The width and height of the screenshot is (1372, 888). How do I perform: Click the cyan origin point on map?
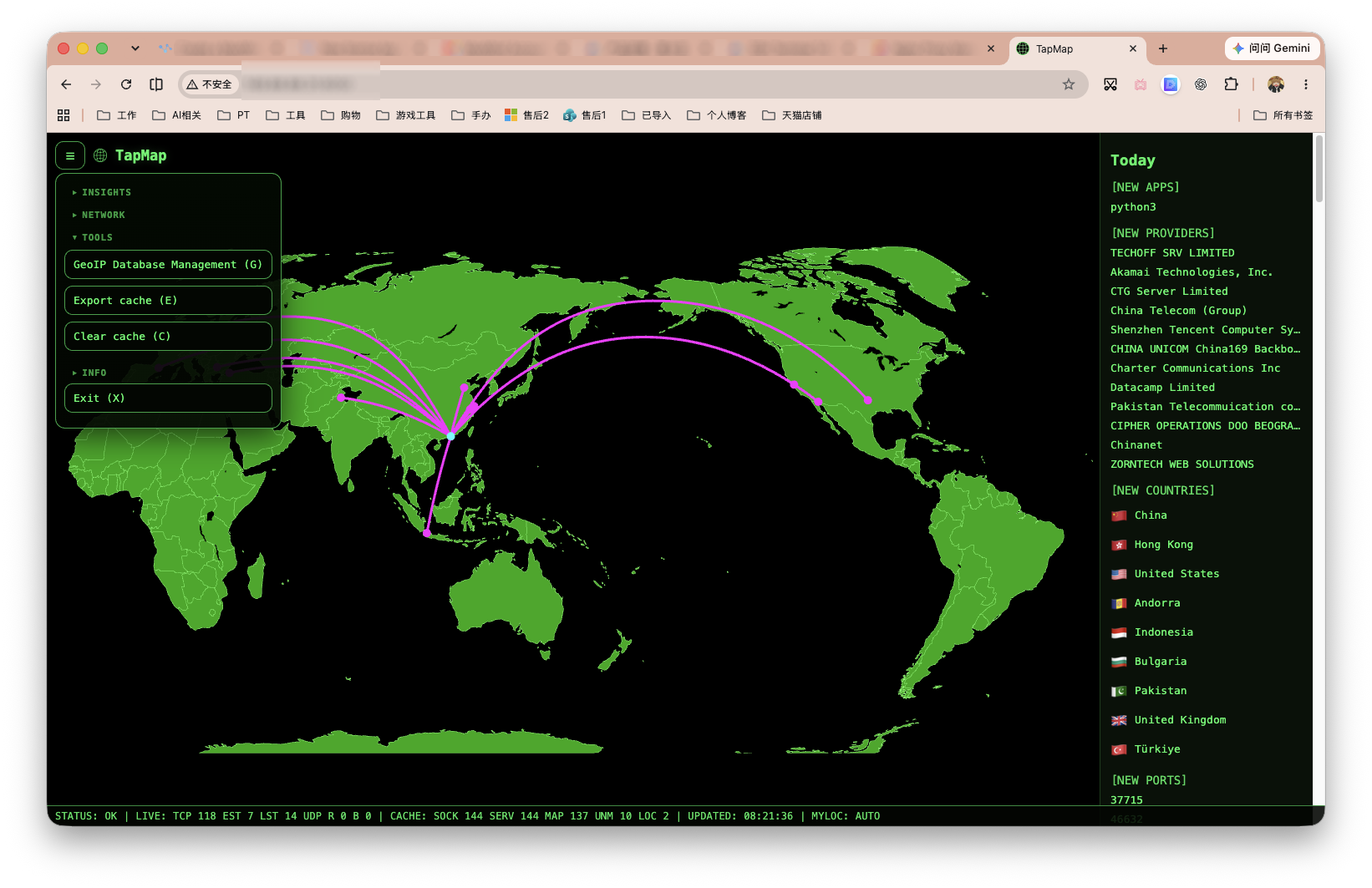[451, 436]
